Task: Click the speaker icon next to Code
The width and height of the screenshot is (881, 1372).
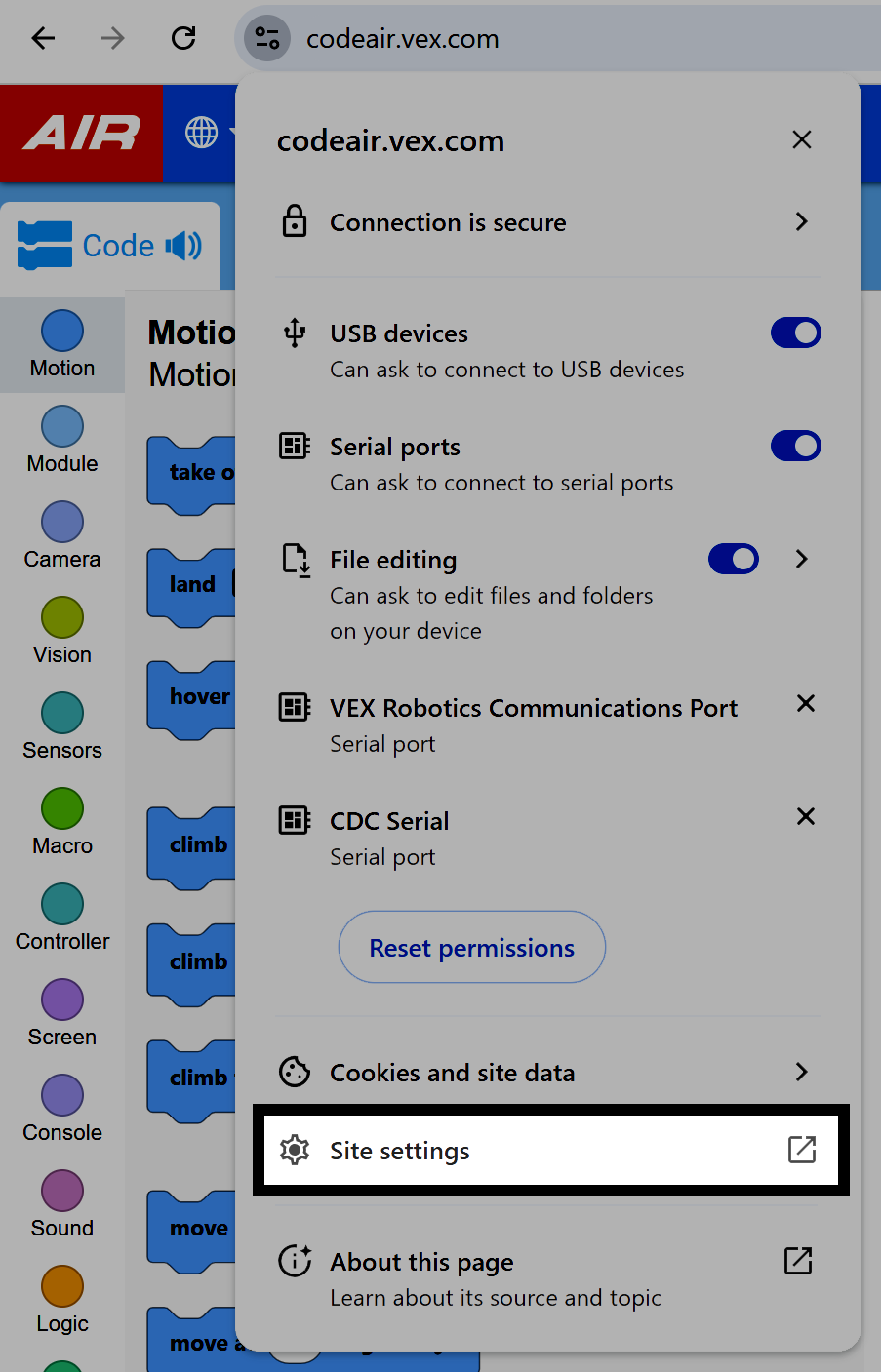Action: 181,245
